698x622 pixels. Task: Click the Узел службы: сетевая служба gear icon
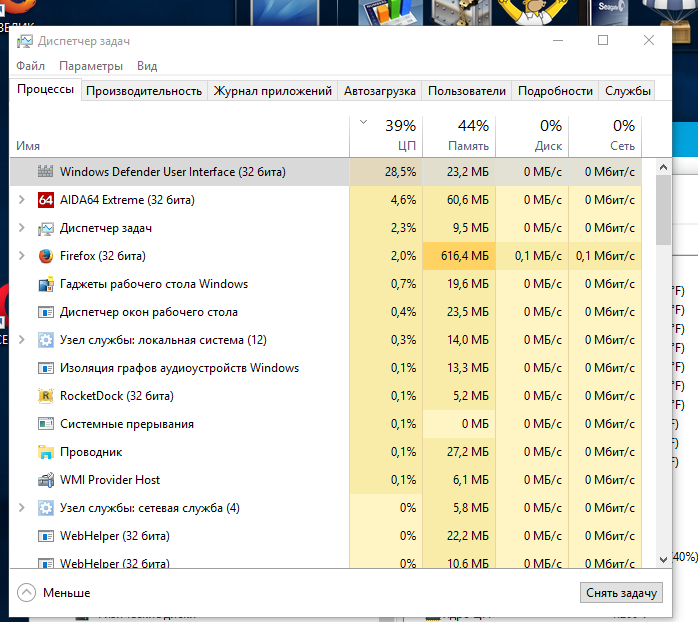coord(45,508)
